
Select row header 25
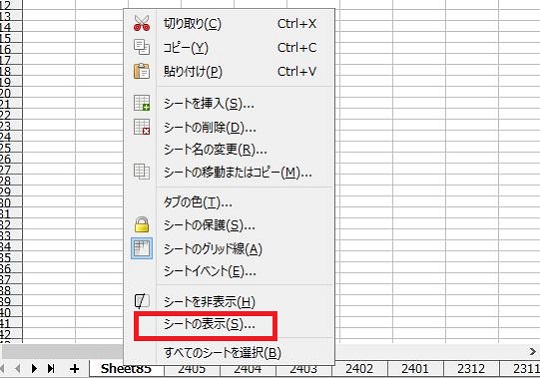[11, 148]
